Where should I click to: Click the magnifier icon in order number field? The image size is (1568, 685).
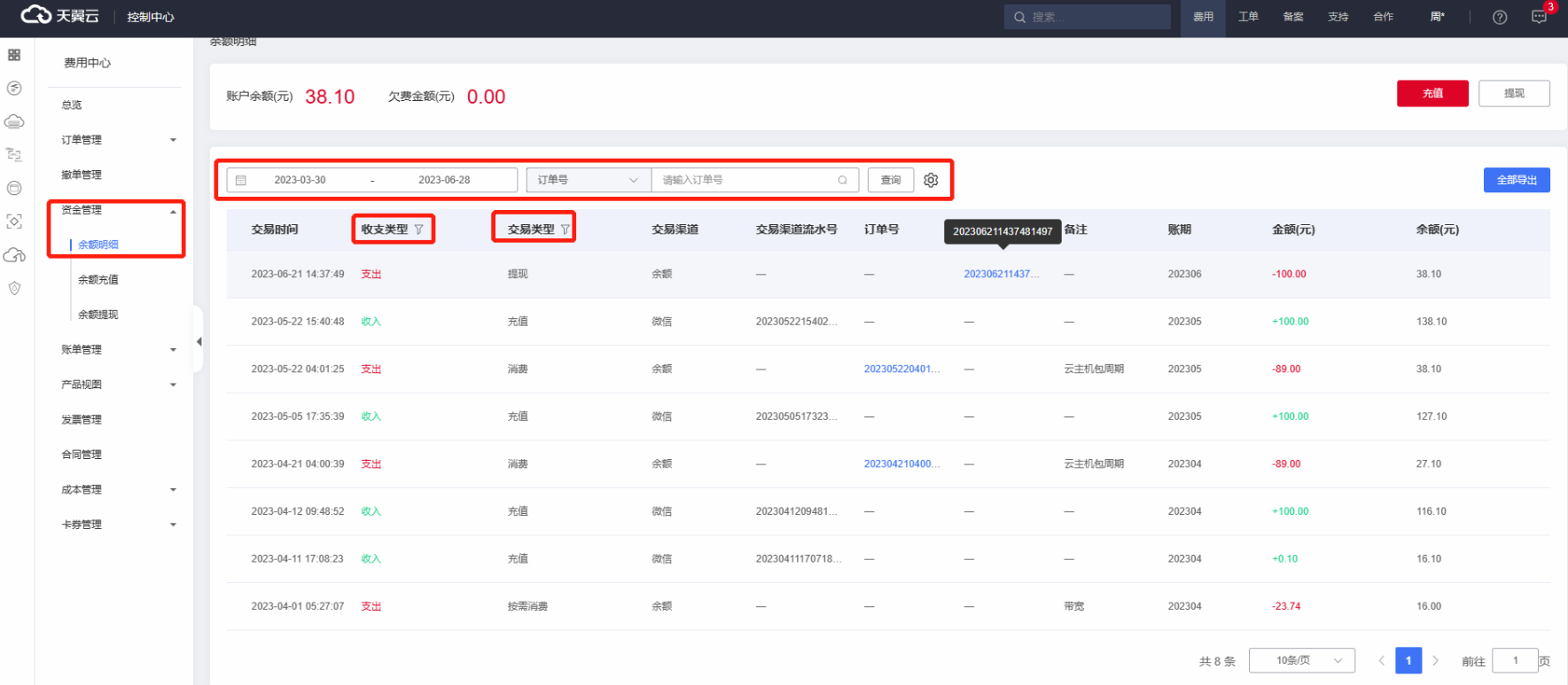842,180
